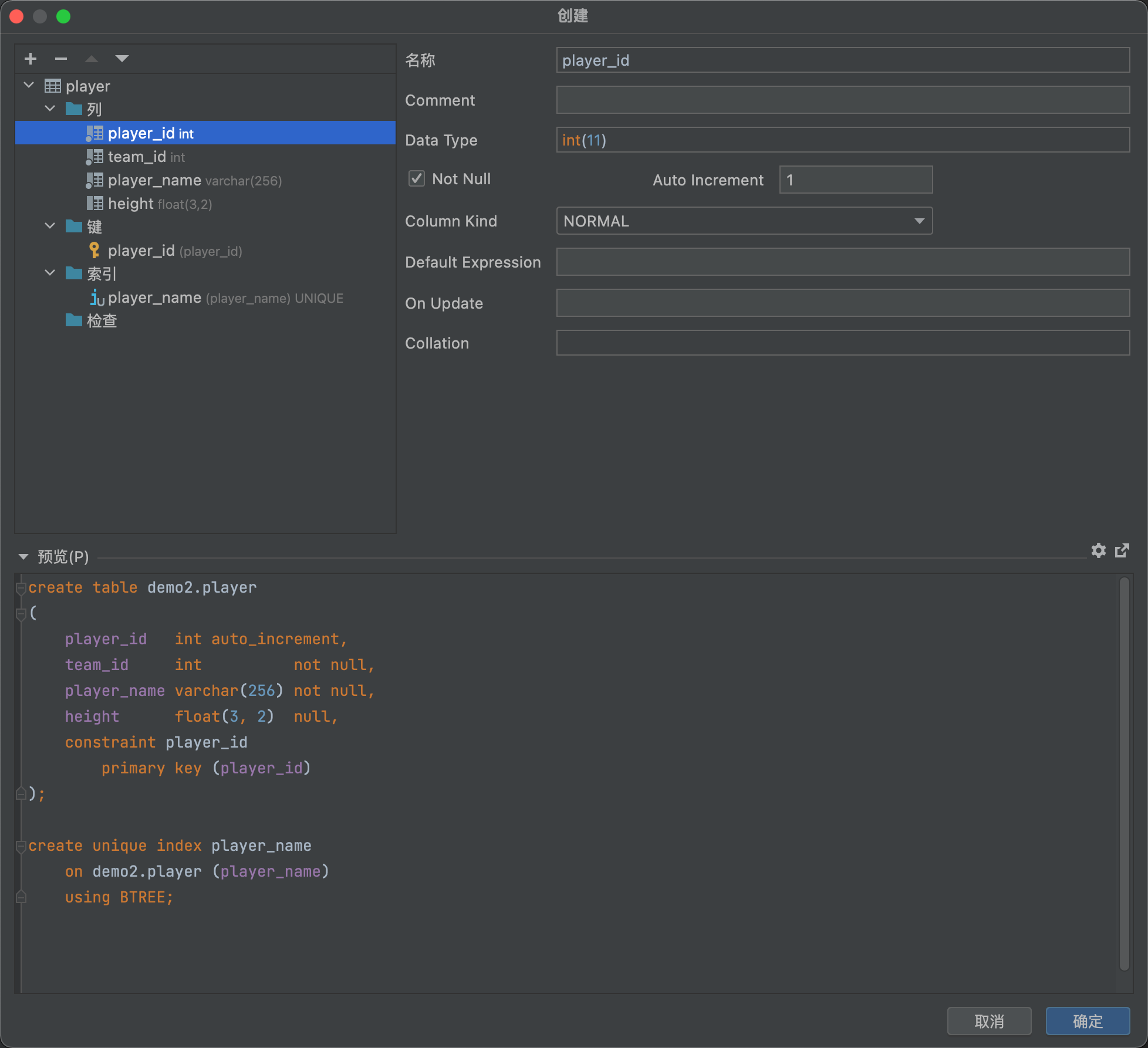The width and height of the screenshot is (1148, 1048).
Task: Click the unique index icon for player_name
Action: pos(97,298)
